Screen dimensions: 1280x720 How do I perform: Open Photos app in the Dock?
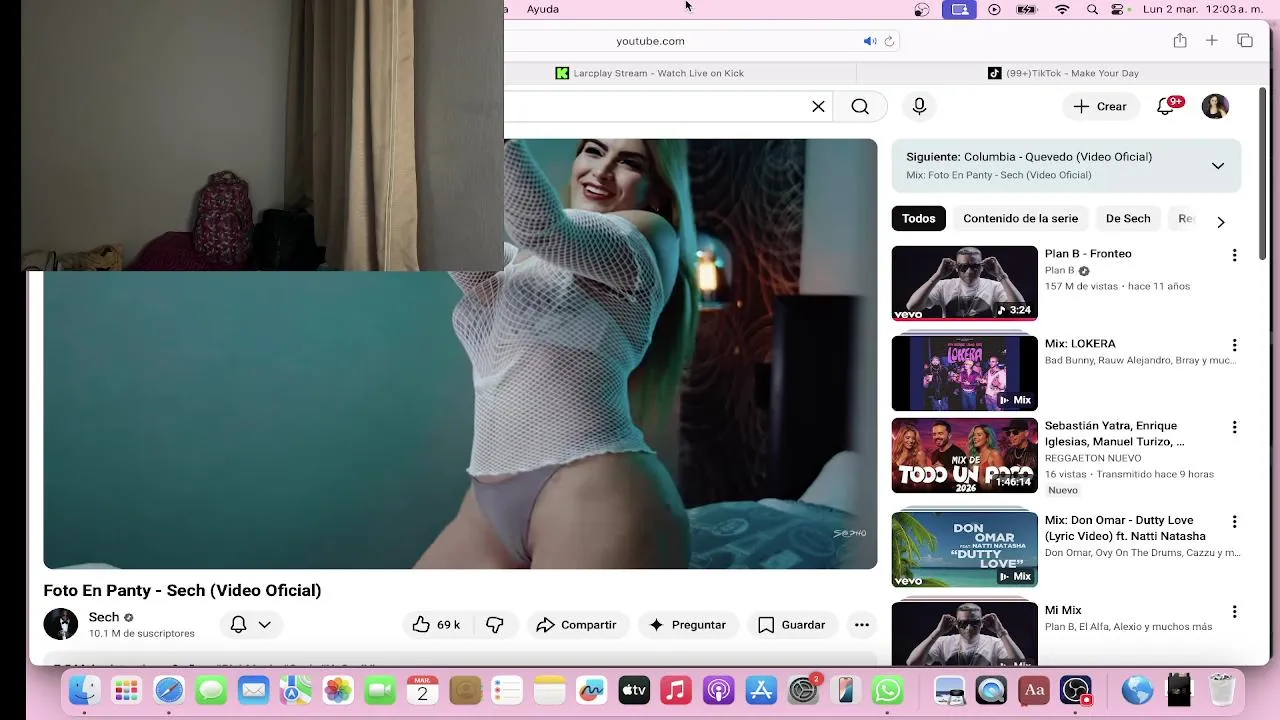pos(338,690)
